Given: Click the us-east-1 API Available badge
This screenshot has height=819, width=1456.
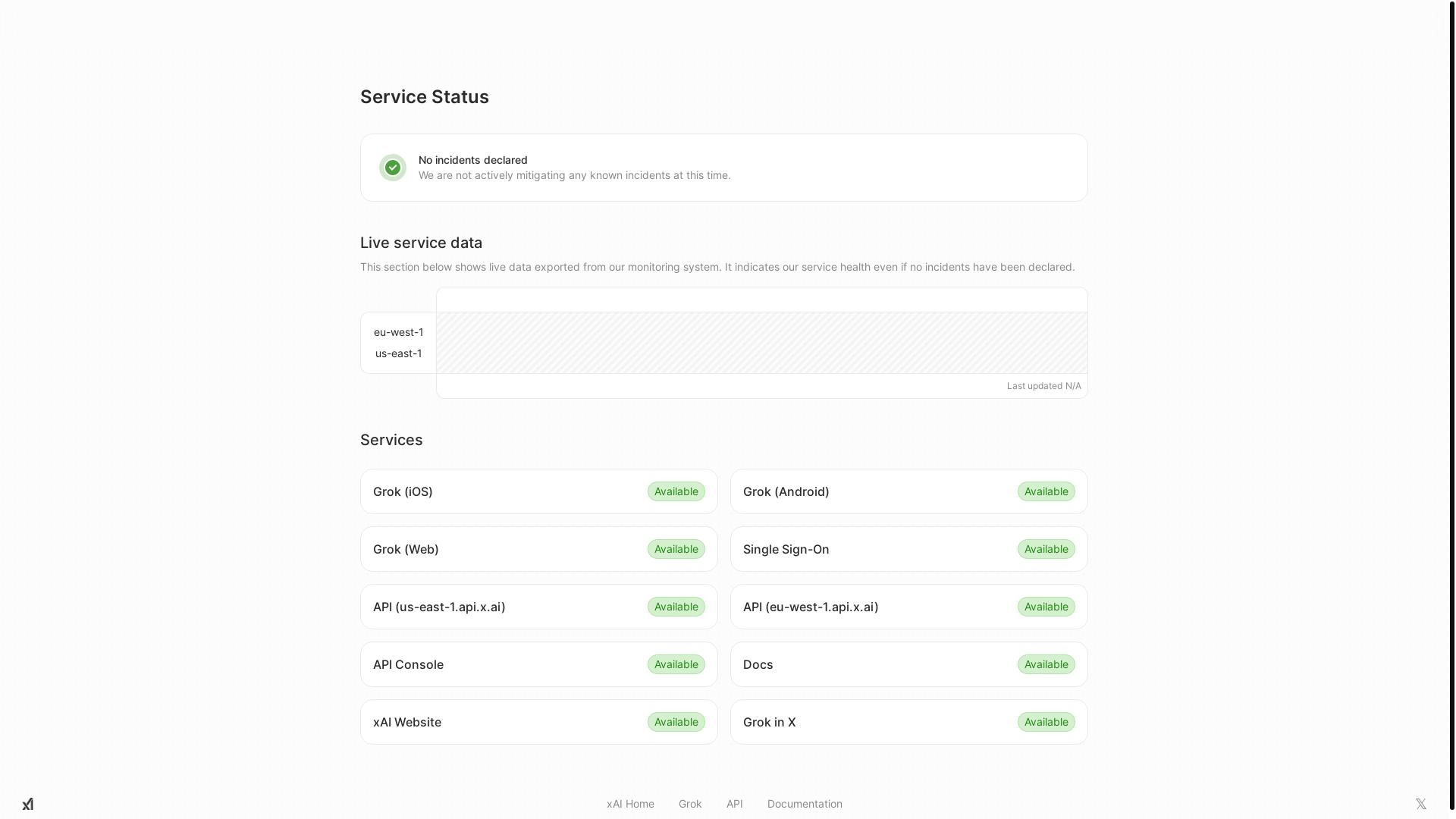Looking at the screenshot, I should [676, 607].
